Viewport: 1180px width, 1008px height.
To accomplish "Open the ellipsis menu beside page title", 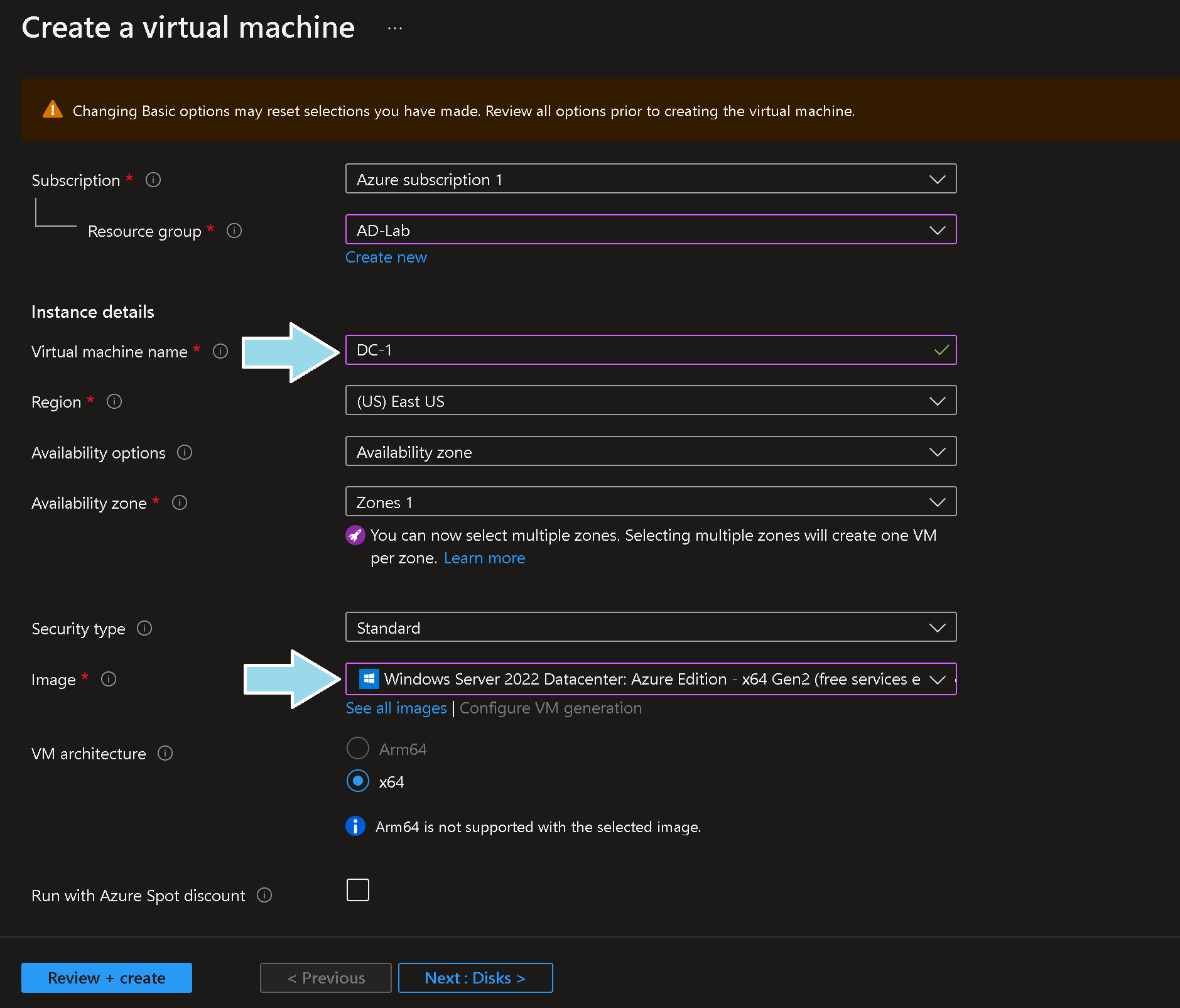I will [395, 28].
